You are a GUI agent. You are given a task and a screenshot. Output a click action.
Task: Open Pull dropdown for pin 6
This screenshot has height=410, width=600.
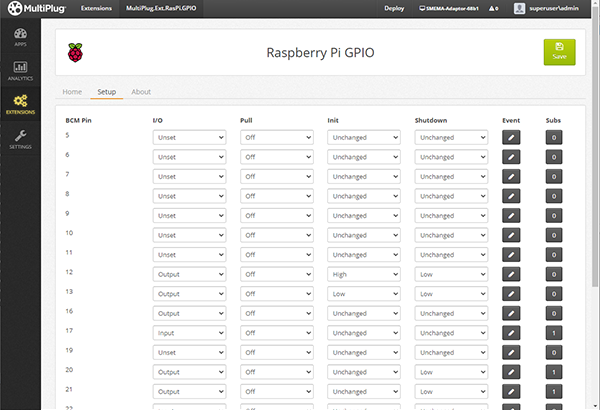click(x=277, y=157)
